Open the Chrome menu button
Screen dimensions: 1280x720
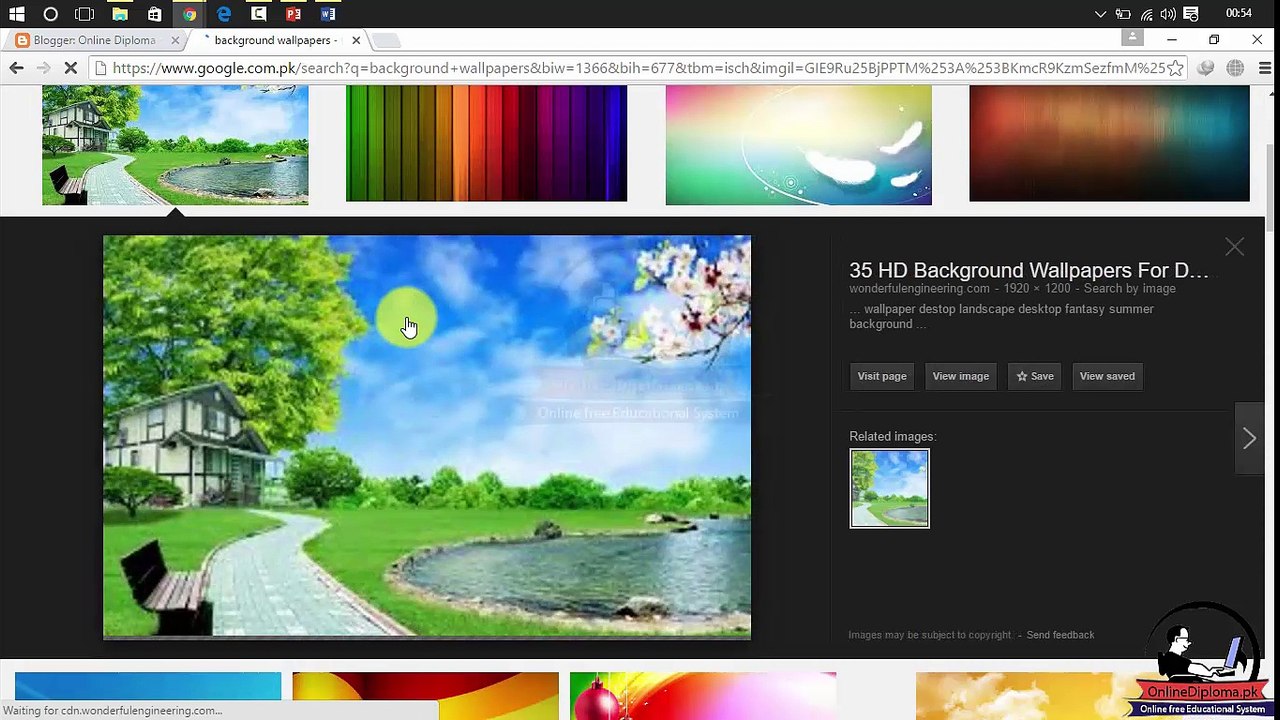coord(1265,68)
